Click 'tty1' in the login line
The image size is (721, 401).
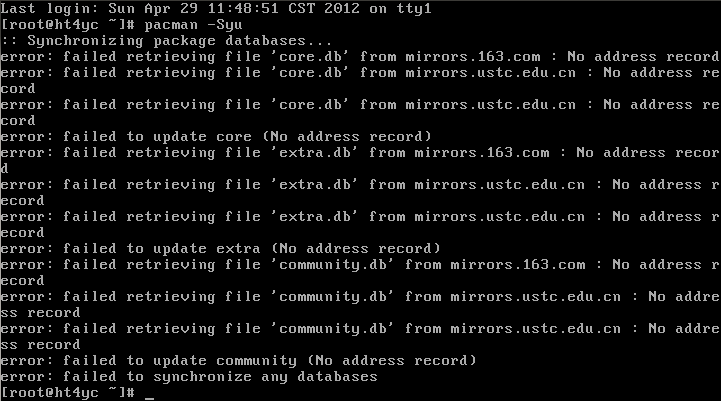coord(414,9)
